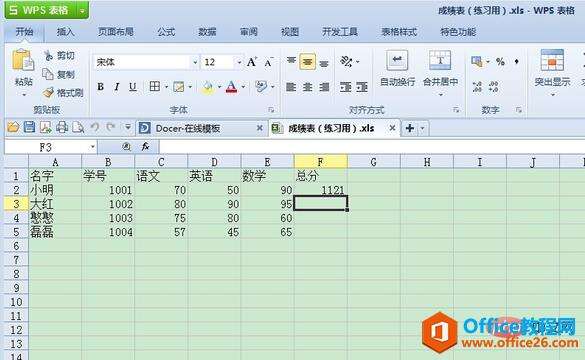Decrease decimal places icon
Image resolution: width=585 pixels, height=360 pixels.
coord(493,87)
